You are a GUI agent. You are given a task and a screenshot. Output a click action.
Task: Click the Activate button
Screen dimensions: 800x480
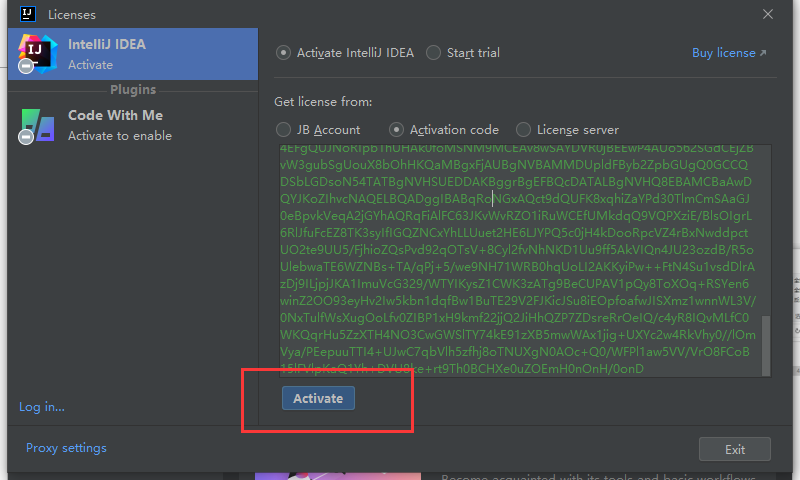(x=318, y=398)
